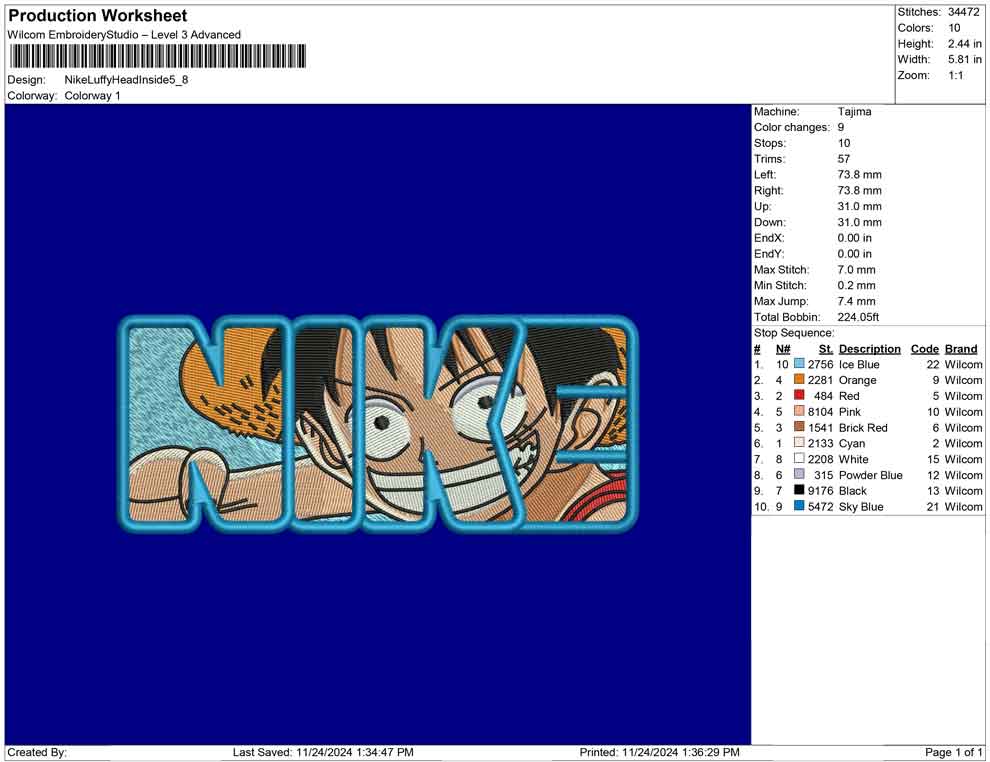Choose the Powder Blue thread swatch

[x=799, y=474]
